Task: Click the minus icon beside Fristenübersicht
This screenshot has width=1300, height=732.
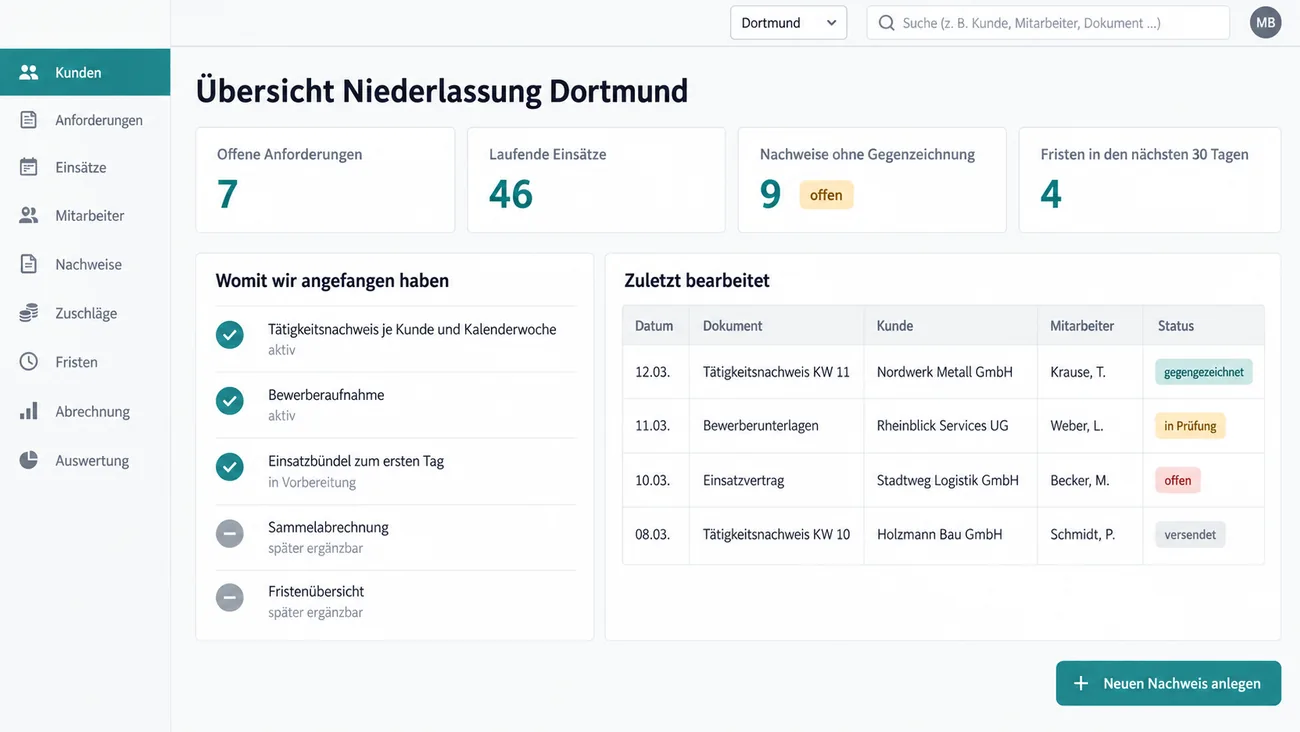Action: click(230, 598)
